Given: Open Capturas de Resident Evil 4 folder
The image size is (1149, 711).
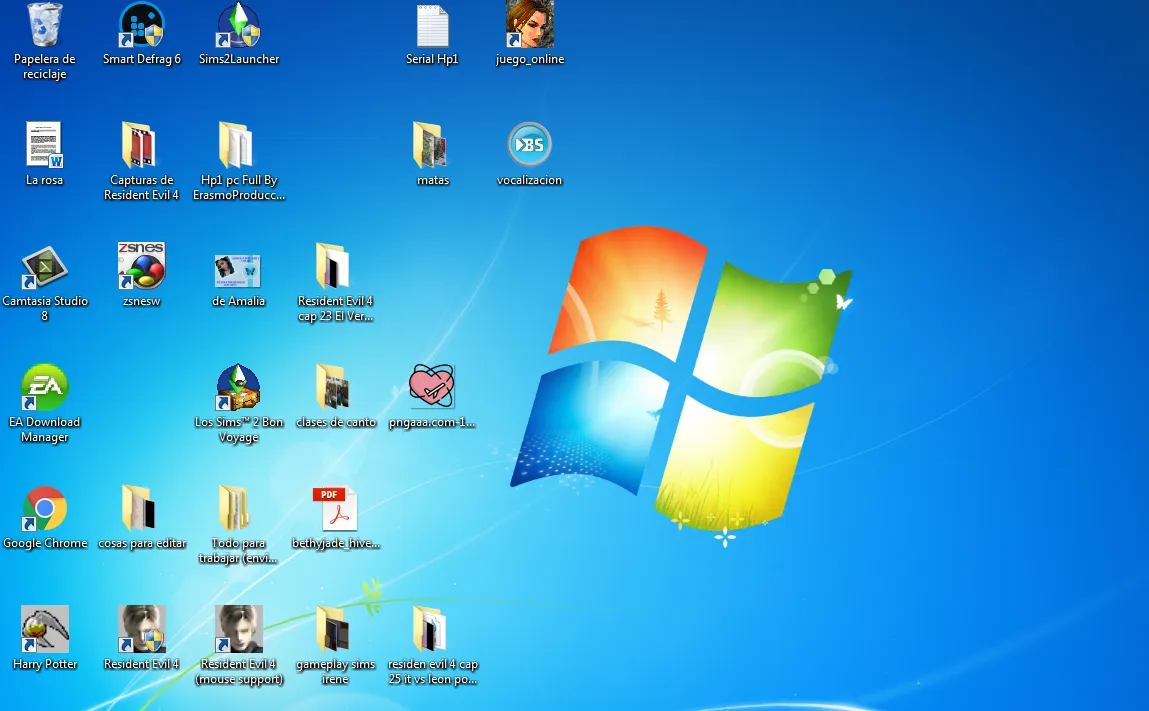Looking at the screenshot, I should coord(139,144).
